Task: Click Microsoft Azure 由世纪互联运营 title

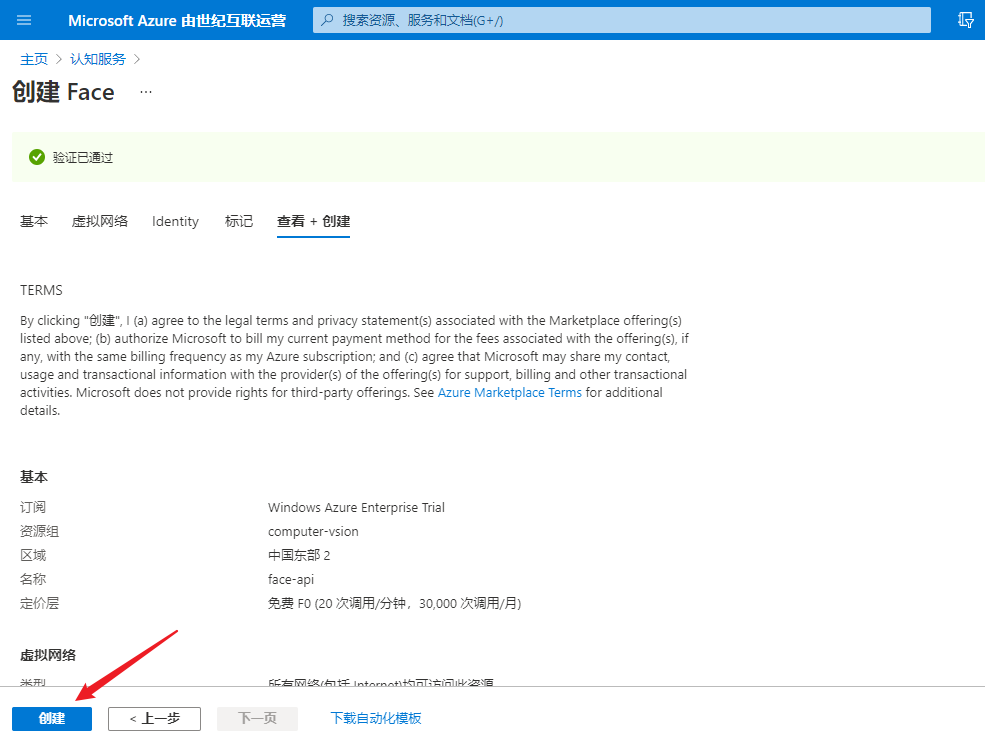Action: pos(177,20)
